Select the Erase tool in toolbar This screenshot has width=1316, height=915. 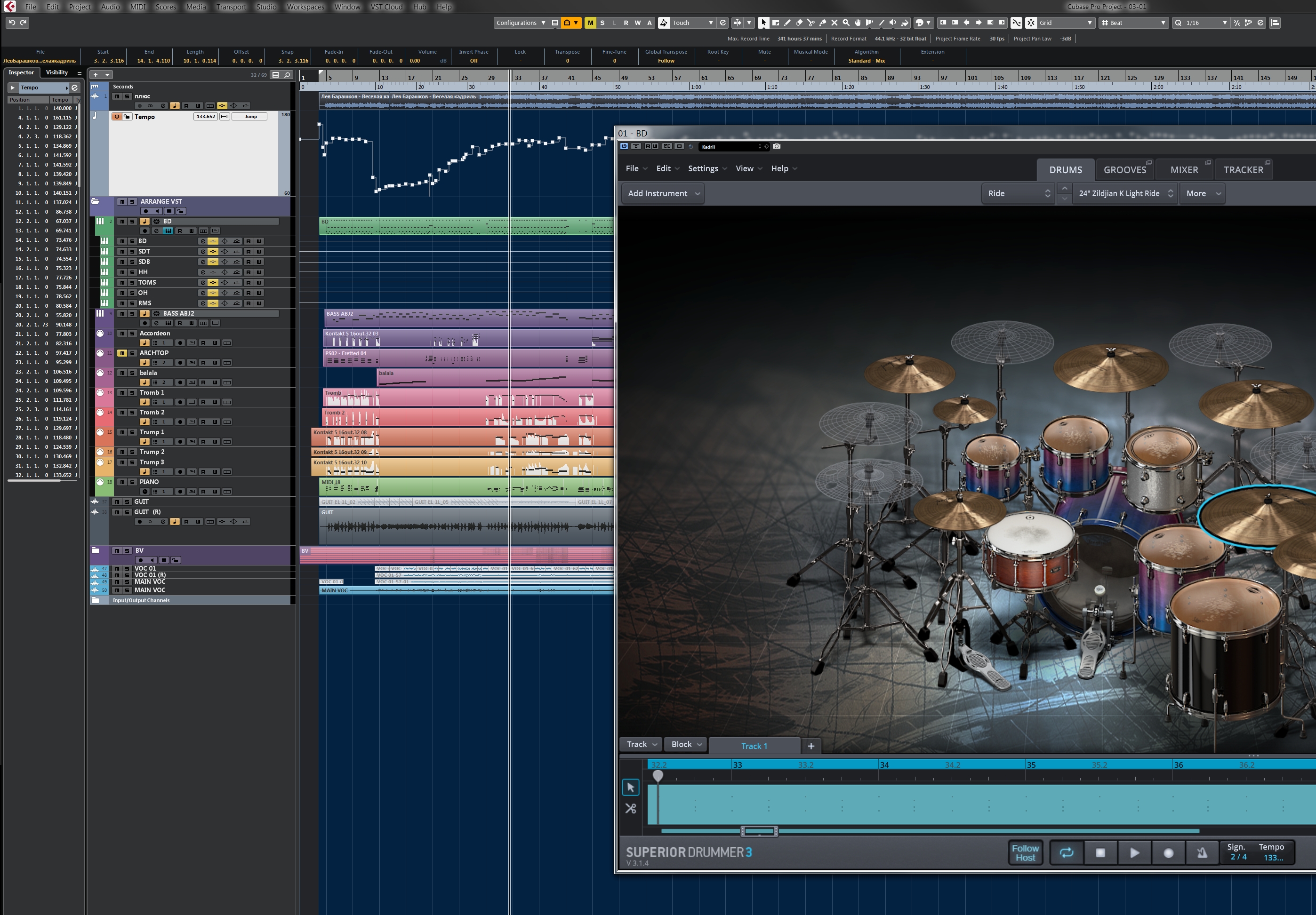click(x=799, y=23)
